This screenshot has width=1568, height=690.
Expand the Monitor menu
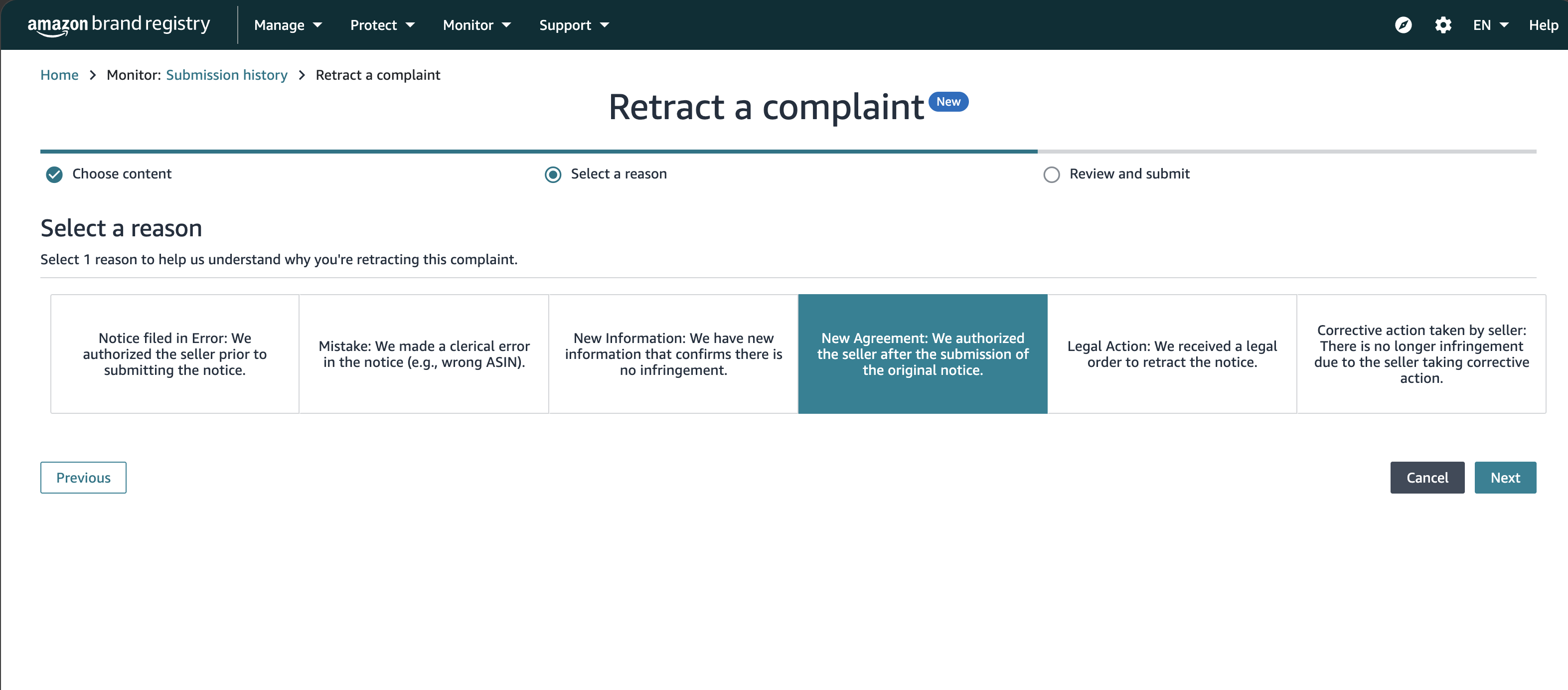pos(476,25)
